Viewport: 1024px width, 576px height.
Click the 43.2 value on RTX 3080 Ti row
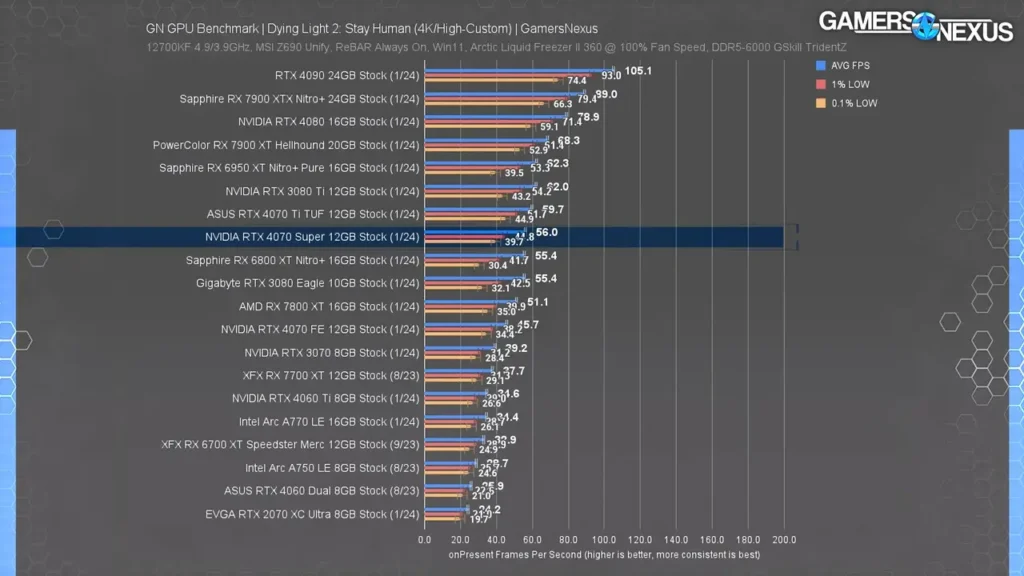tap(521, 197)
